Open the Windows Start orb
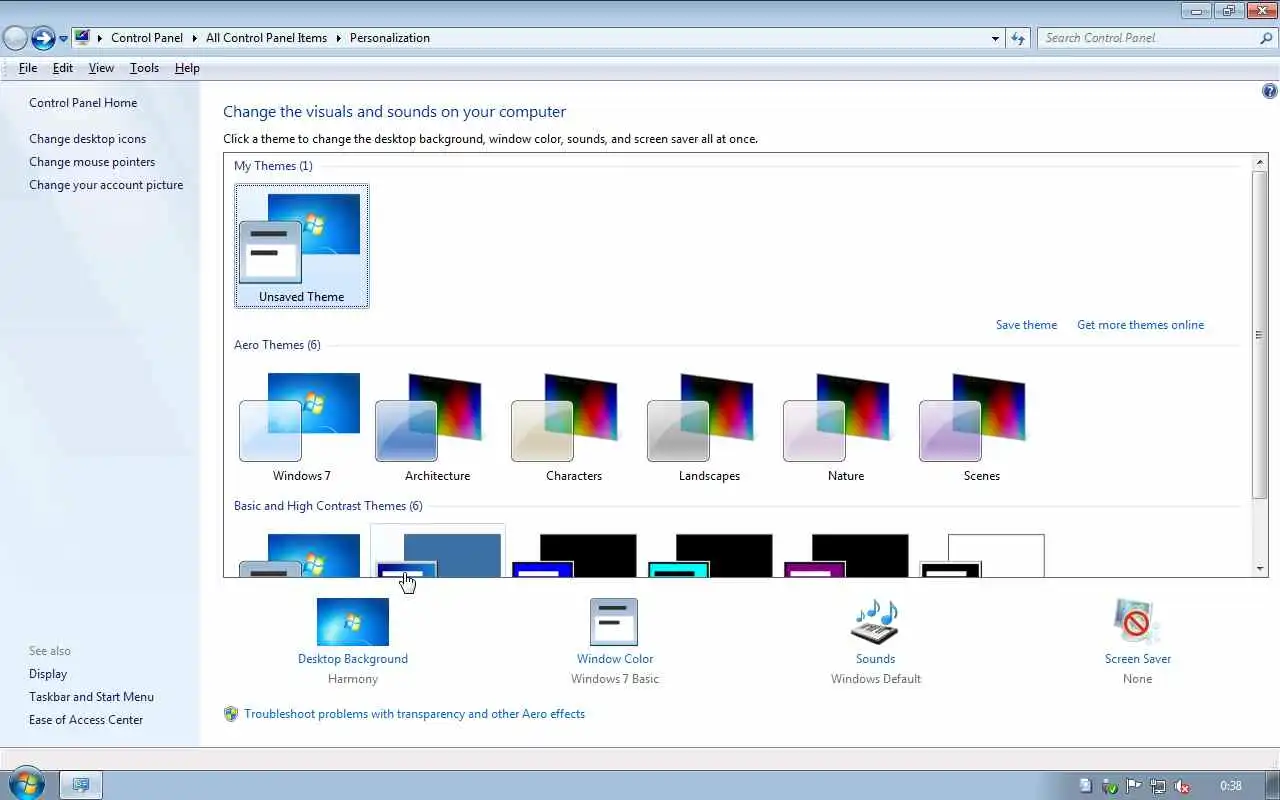Viewport: 1280px width, 800px height. click(25, 783)
